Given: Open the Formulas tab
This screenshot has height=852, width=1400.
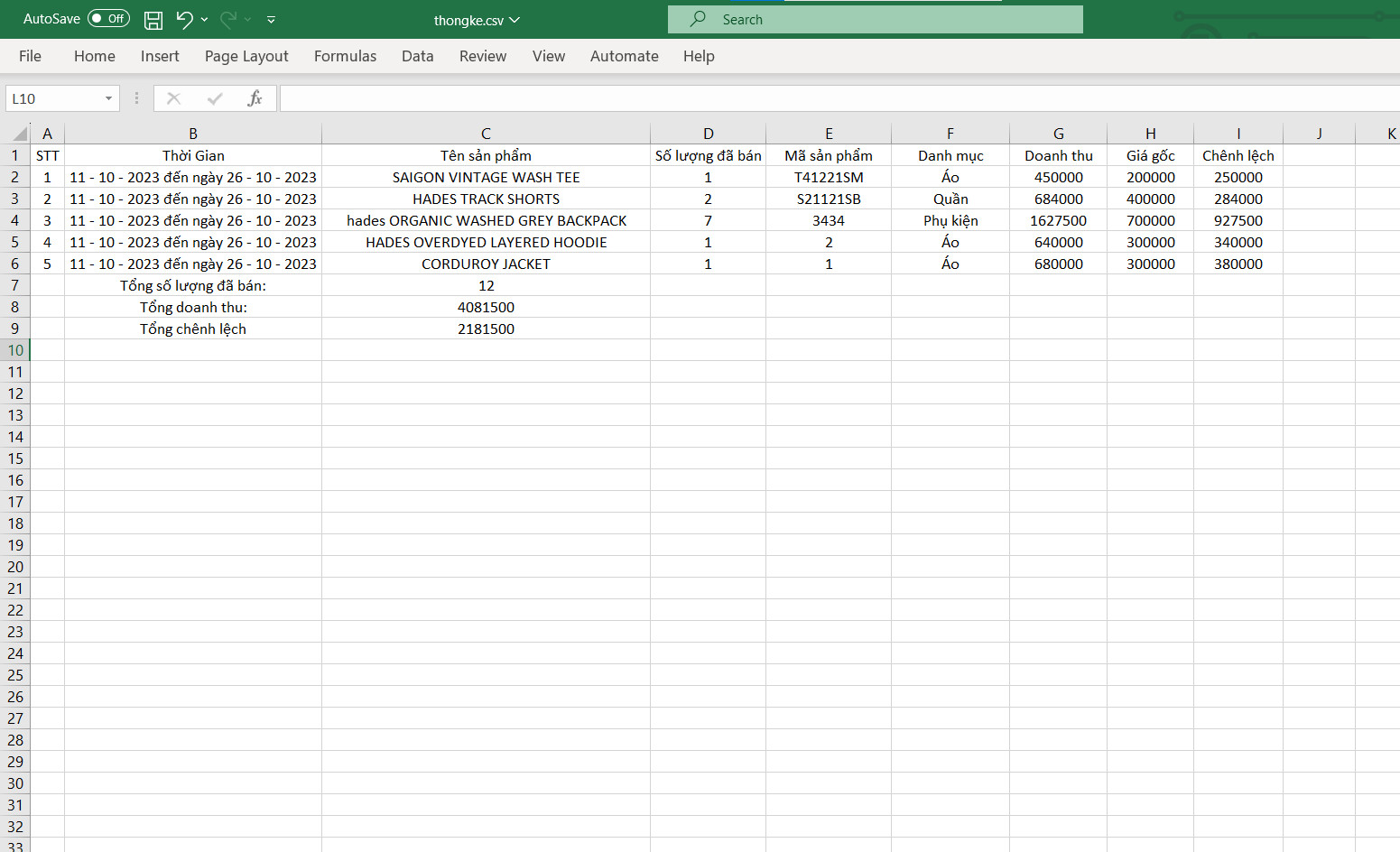Looking at the screenshot, I should (x=345, y=56).
